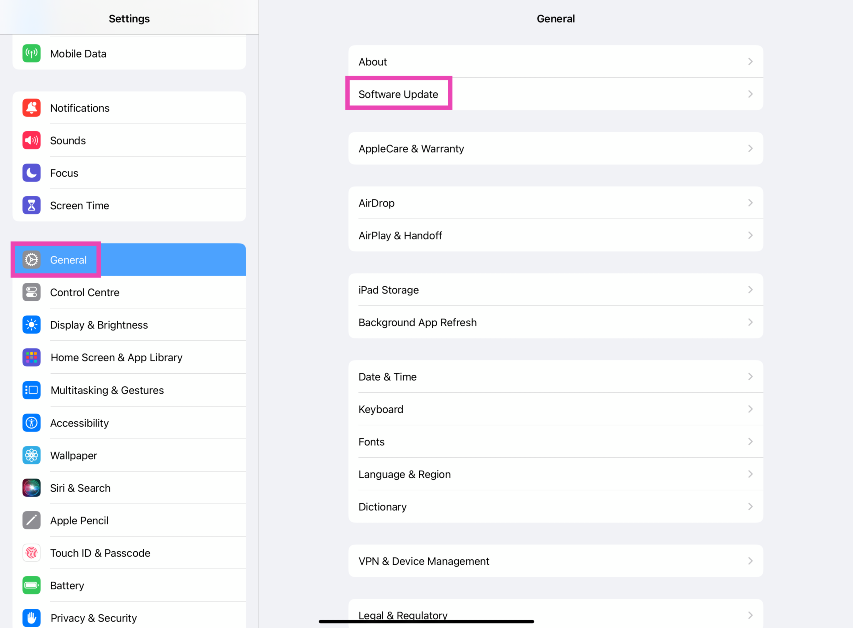
Task: Tap the Control Centre toggles icon
Action: pos(31,293)
